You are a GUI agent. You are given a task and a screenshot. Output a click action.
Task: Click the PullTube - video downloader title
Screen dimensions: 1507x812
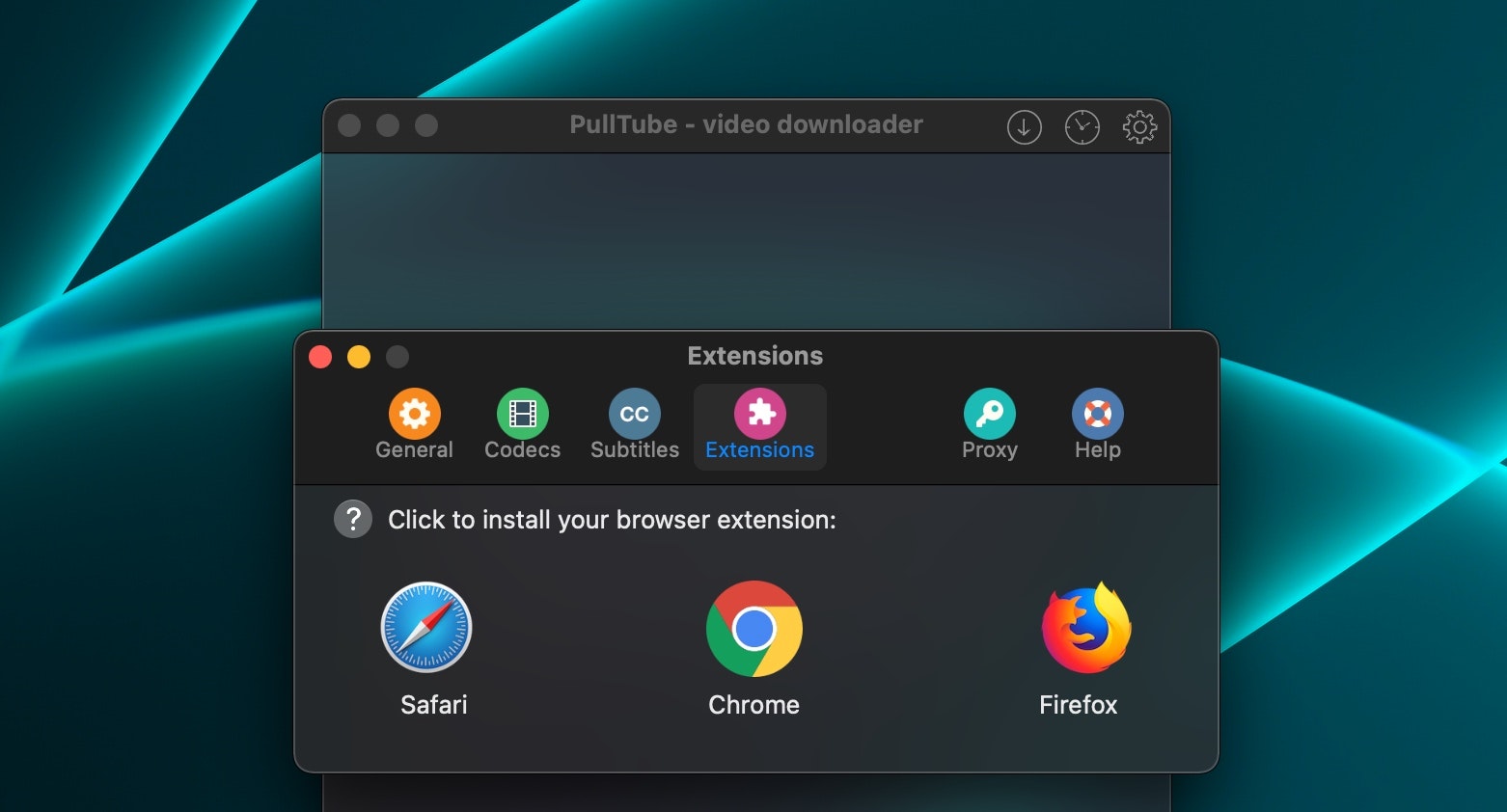click(746, 124)
